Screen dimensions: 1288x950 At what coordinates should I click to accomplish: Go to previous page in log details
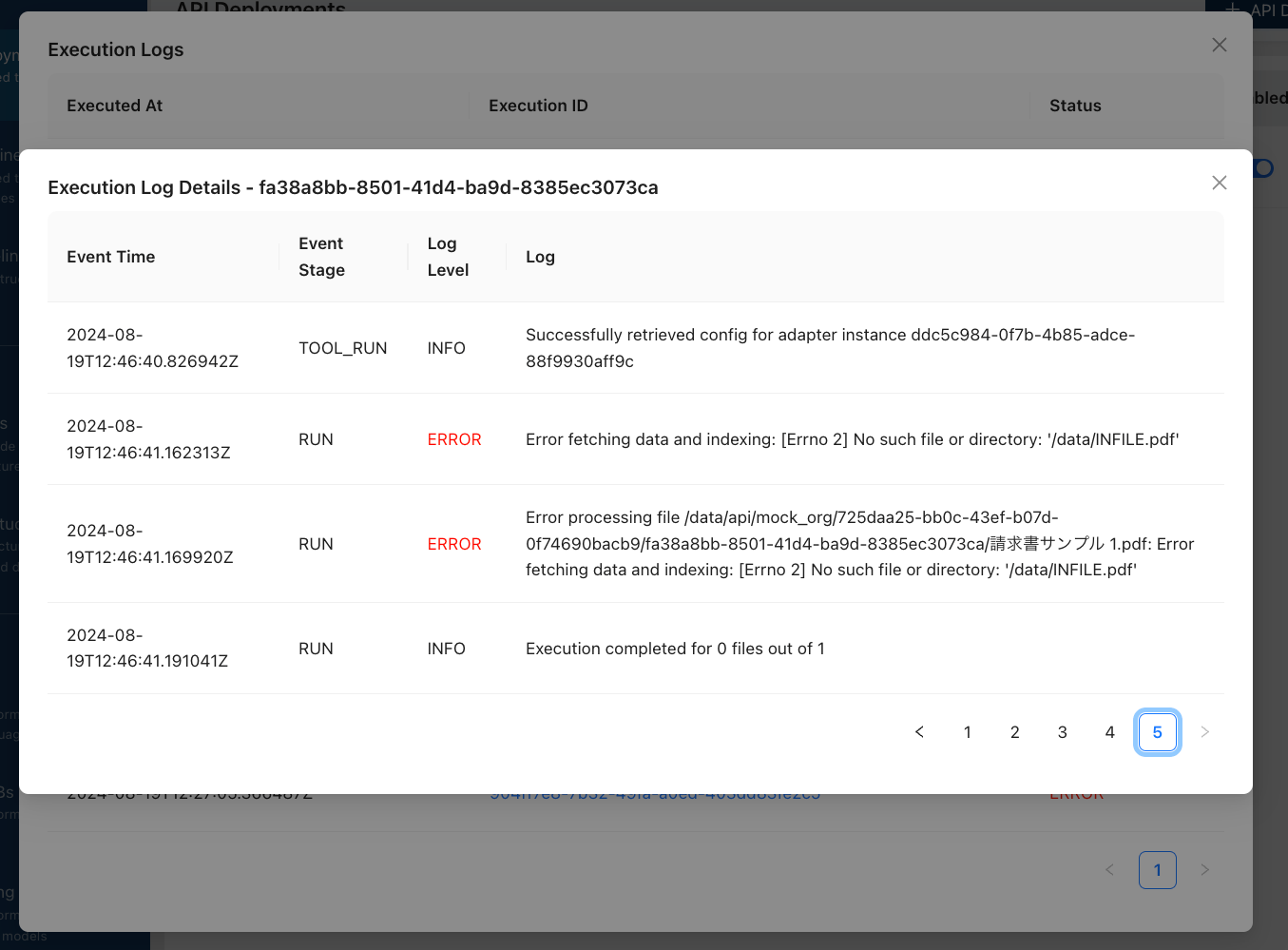coord(919,732)
